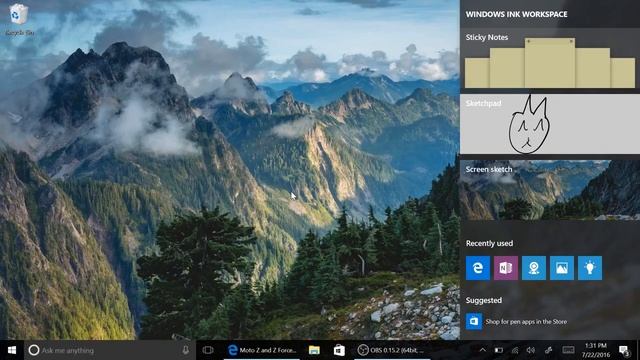Open the lightbulb tips app in Recently used
640x360 pixels.
point(590,268)
